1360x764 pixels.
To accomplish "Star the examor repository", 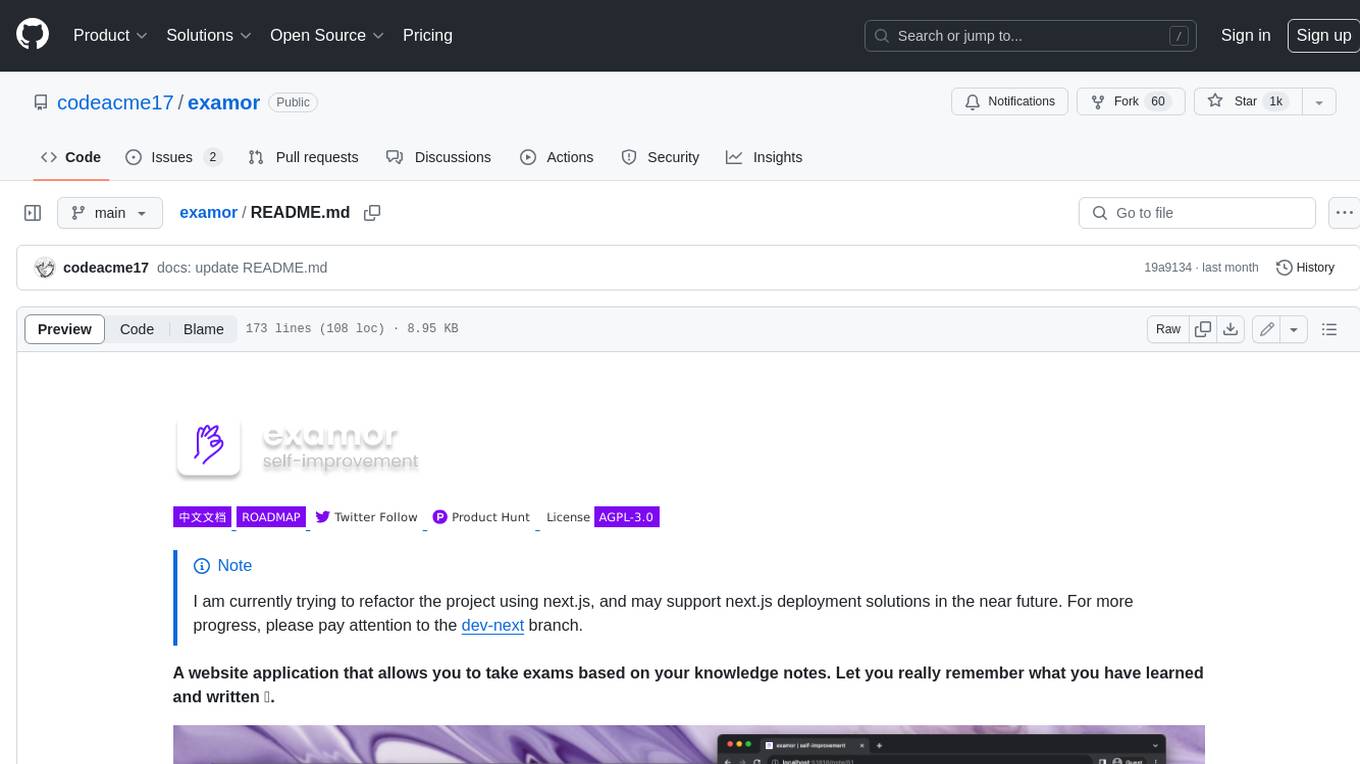I will [x=1247, y=102].
